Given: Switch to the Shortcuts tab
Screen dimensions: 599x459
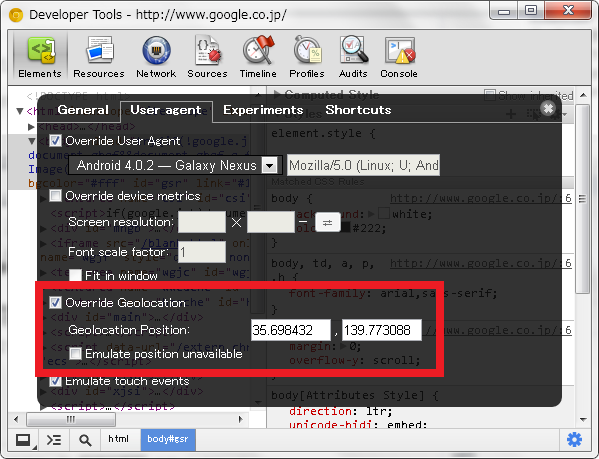Looking at the screenshot, I should 358,110.
